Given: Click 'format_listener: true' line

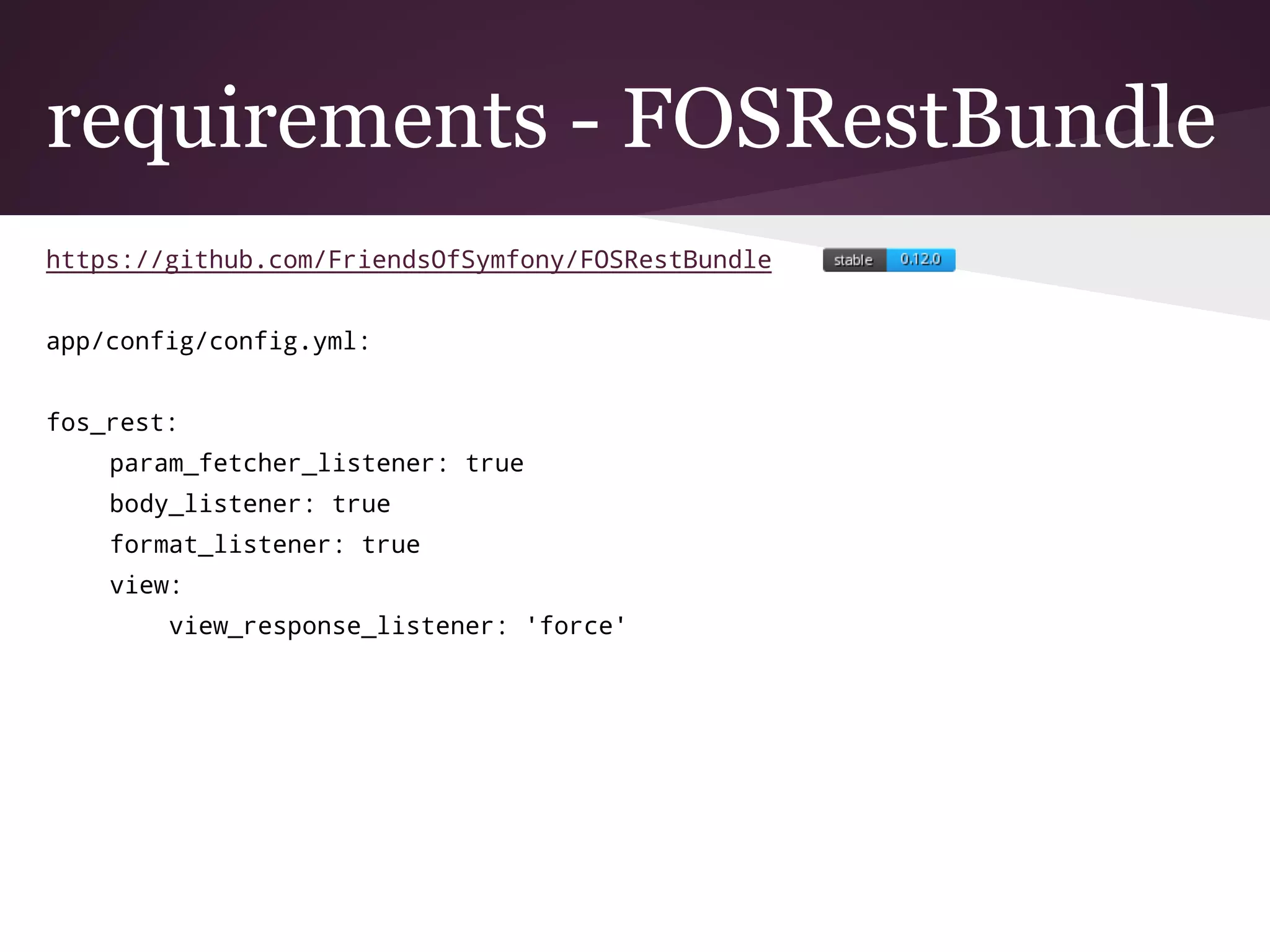Looking at the screenshot, I should (x=265, y=545).
